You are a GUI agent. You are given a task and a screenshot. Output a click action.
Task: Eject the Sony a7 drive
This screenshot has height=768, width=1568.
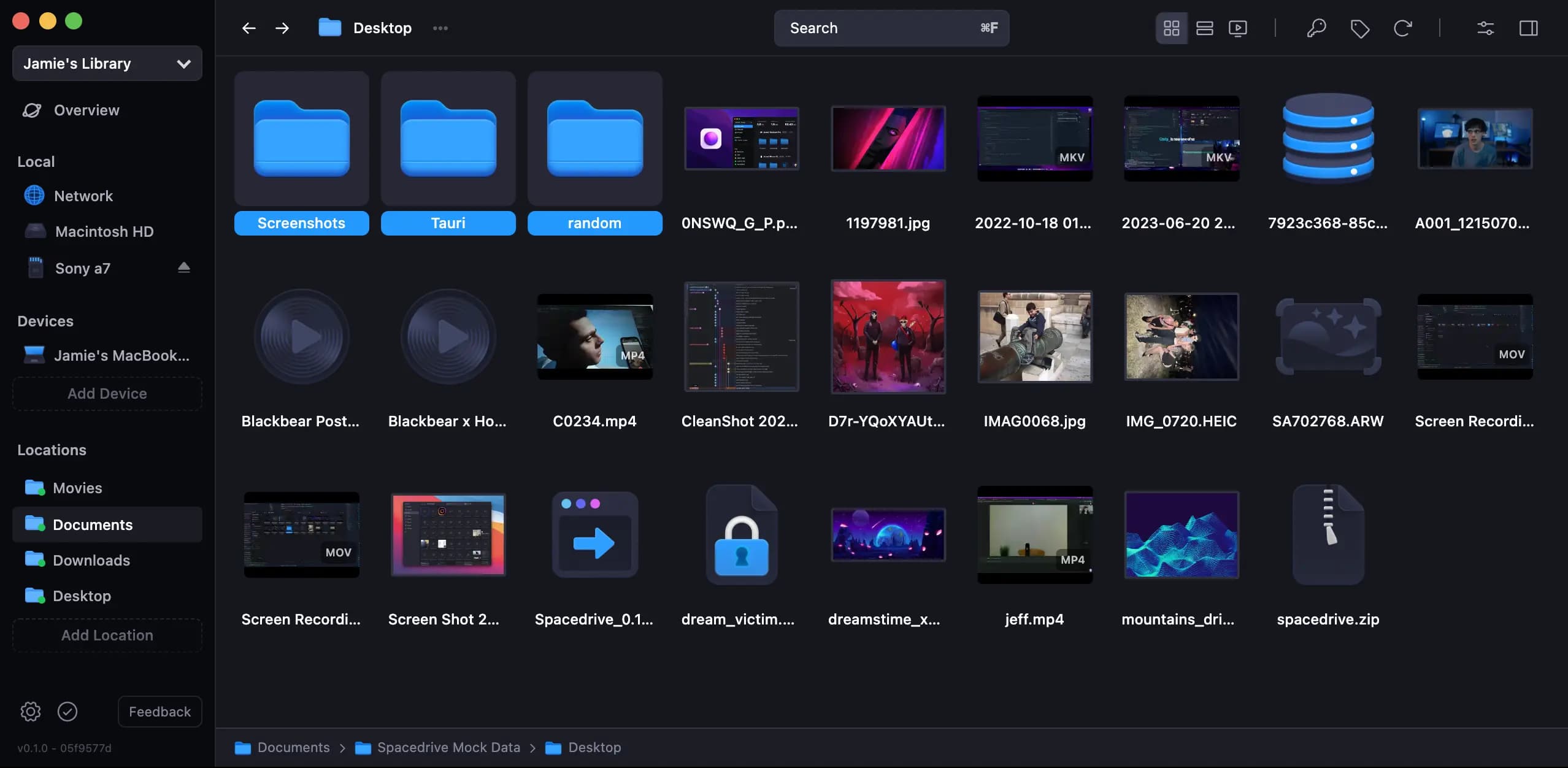[x=183, y=267]
